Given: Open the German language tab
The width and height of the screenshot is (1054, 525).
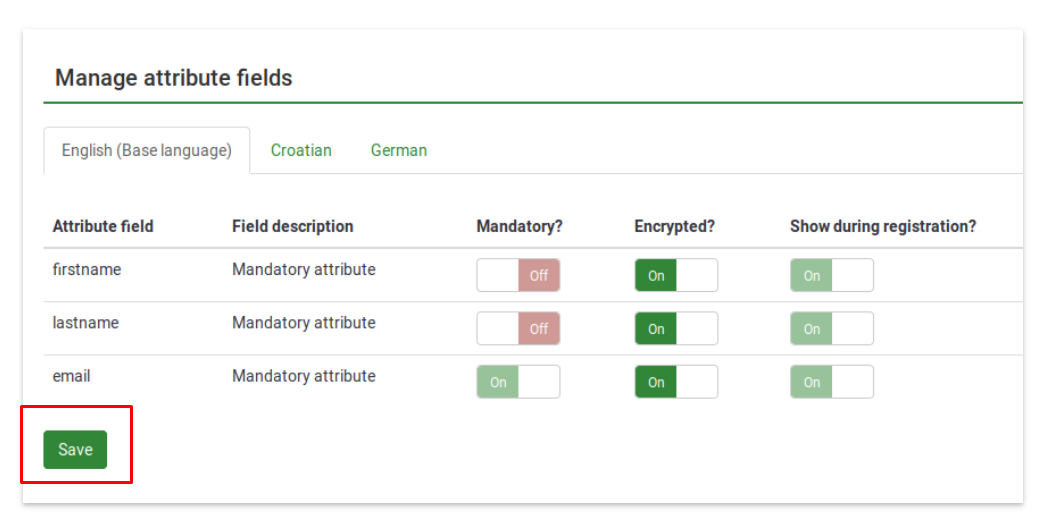Looking at the screenshot, I should [399, 150].
